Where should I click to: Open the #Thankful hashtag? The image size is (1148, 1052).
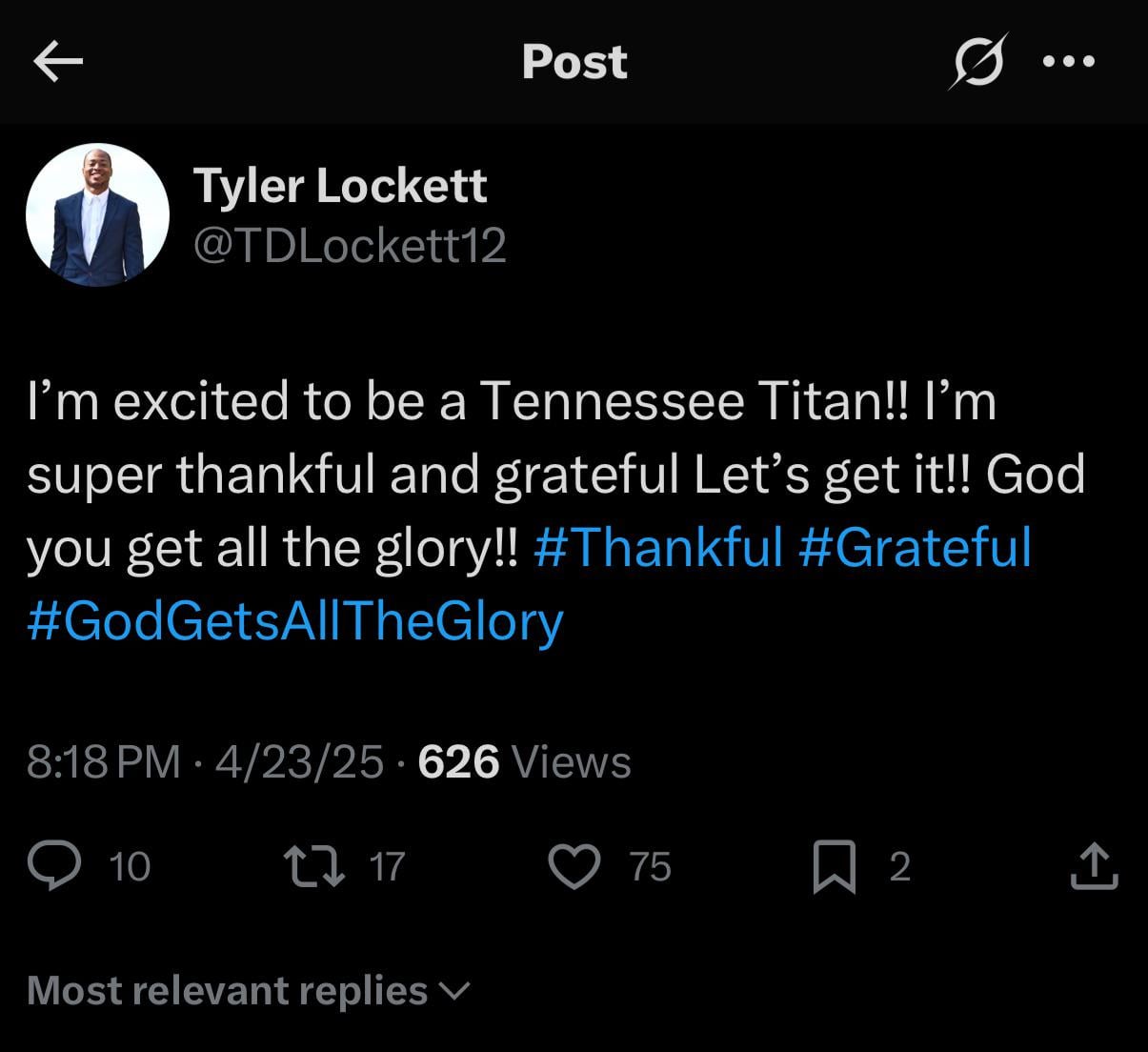[658, 547]
